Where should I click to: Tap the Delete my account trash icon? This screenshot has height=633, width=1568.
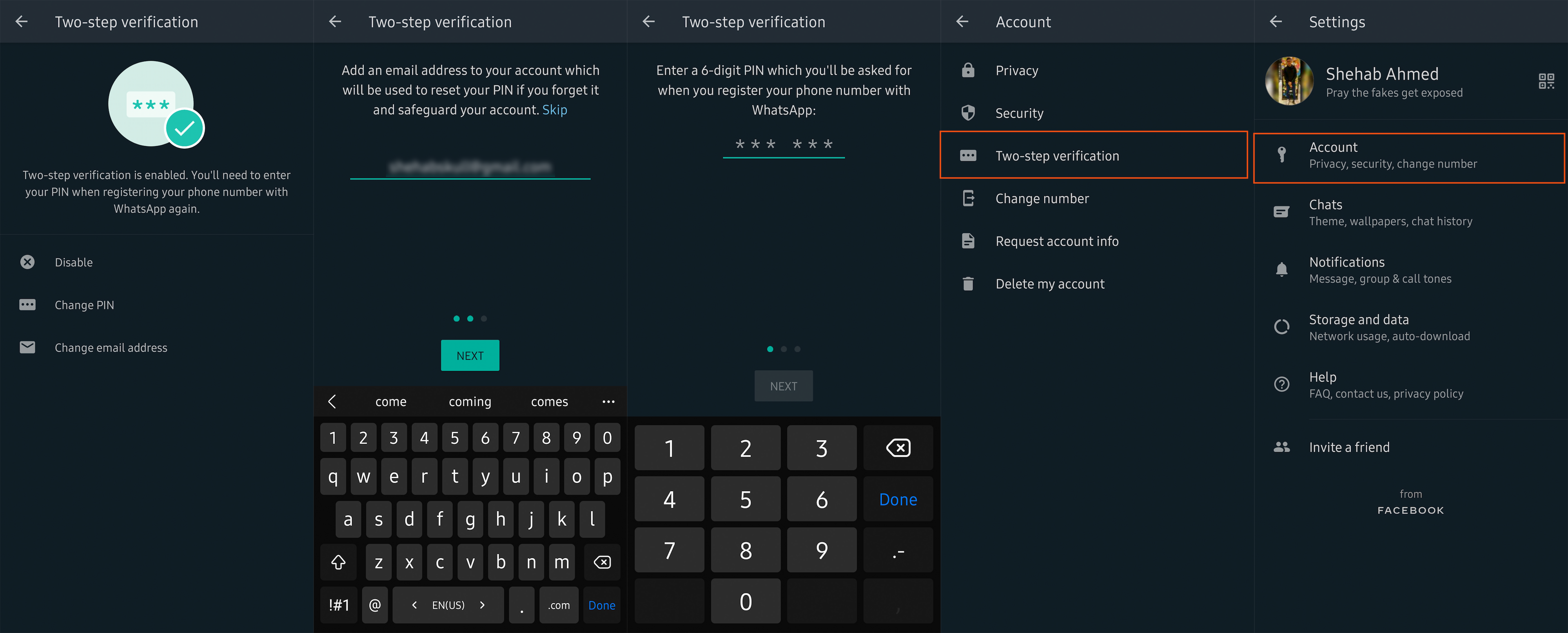tap(968, 284)
